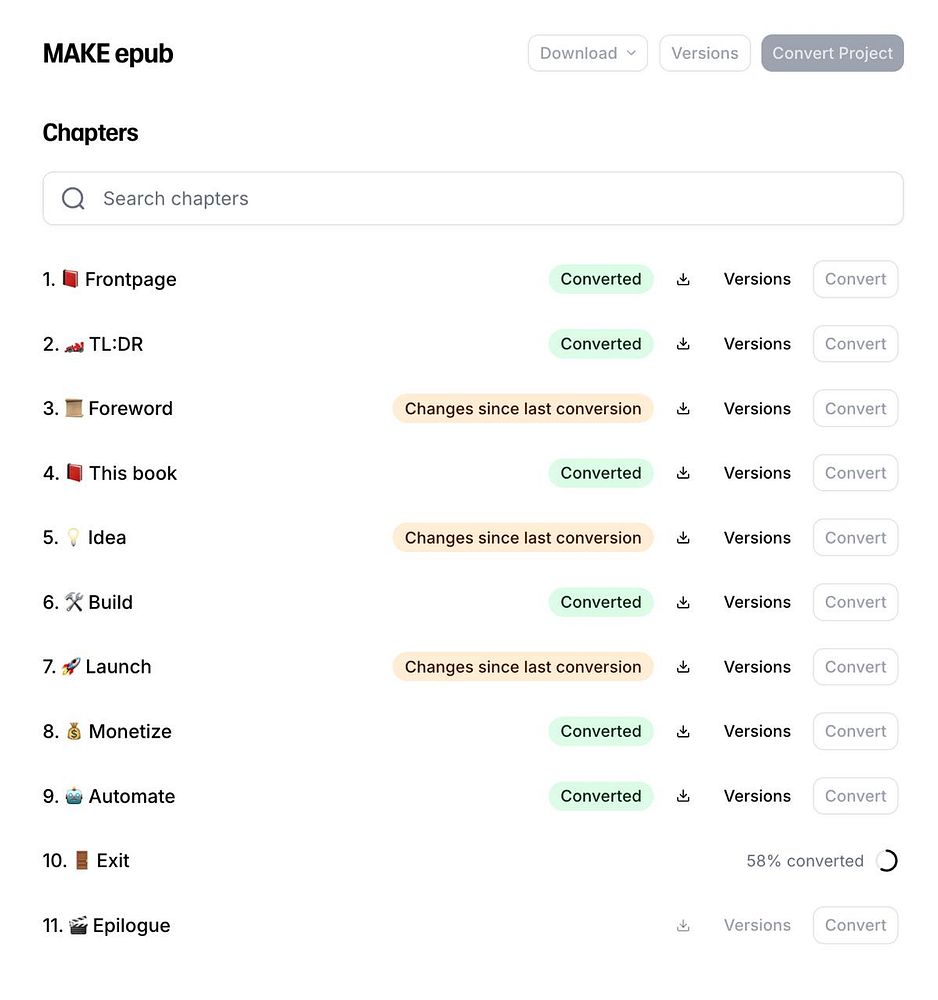938x1000 pixels.
Task: Download the Automate chapter
Action: point(683,796)
